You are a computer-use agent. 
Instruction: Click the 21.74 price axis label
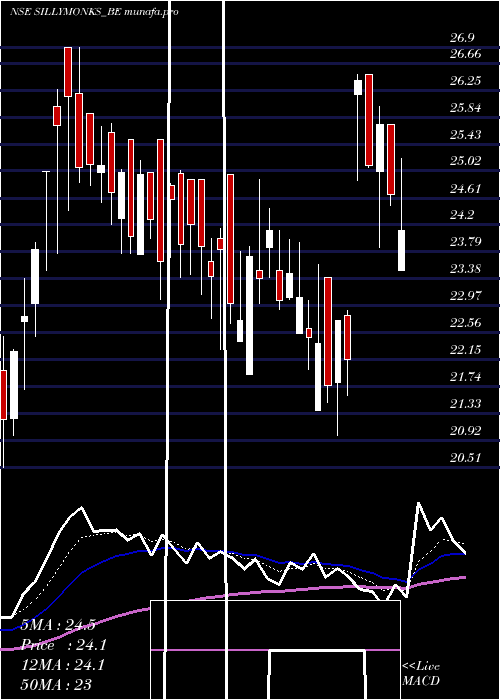coord(465,377)
